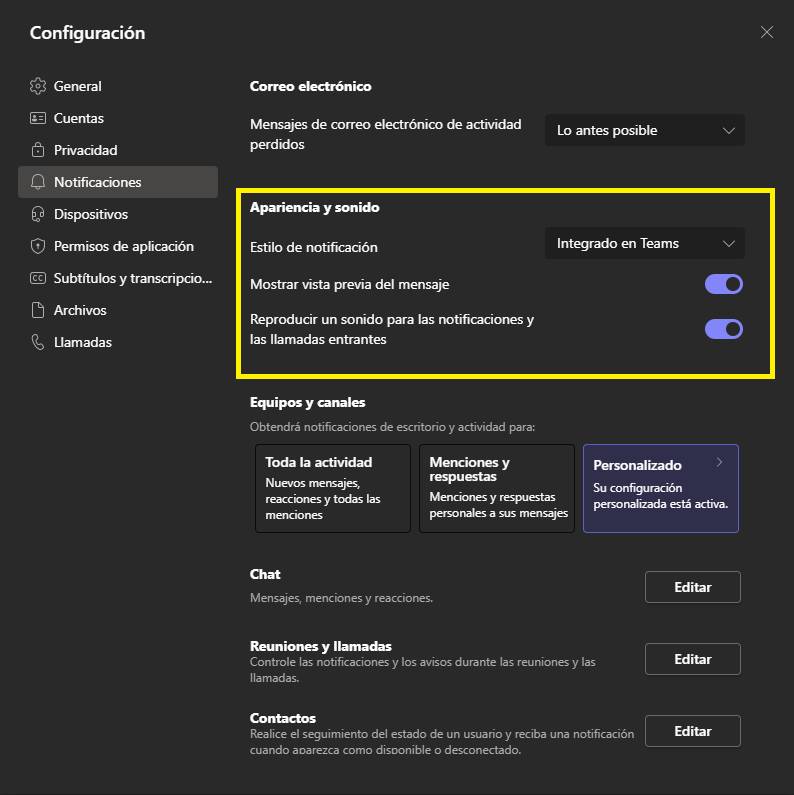This screenshot has width=794, height=795.
Task: Click the Subtítulos CC icon
Action: click(x=38, y=278)
